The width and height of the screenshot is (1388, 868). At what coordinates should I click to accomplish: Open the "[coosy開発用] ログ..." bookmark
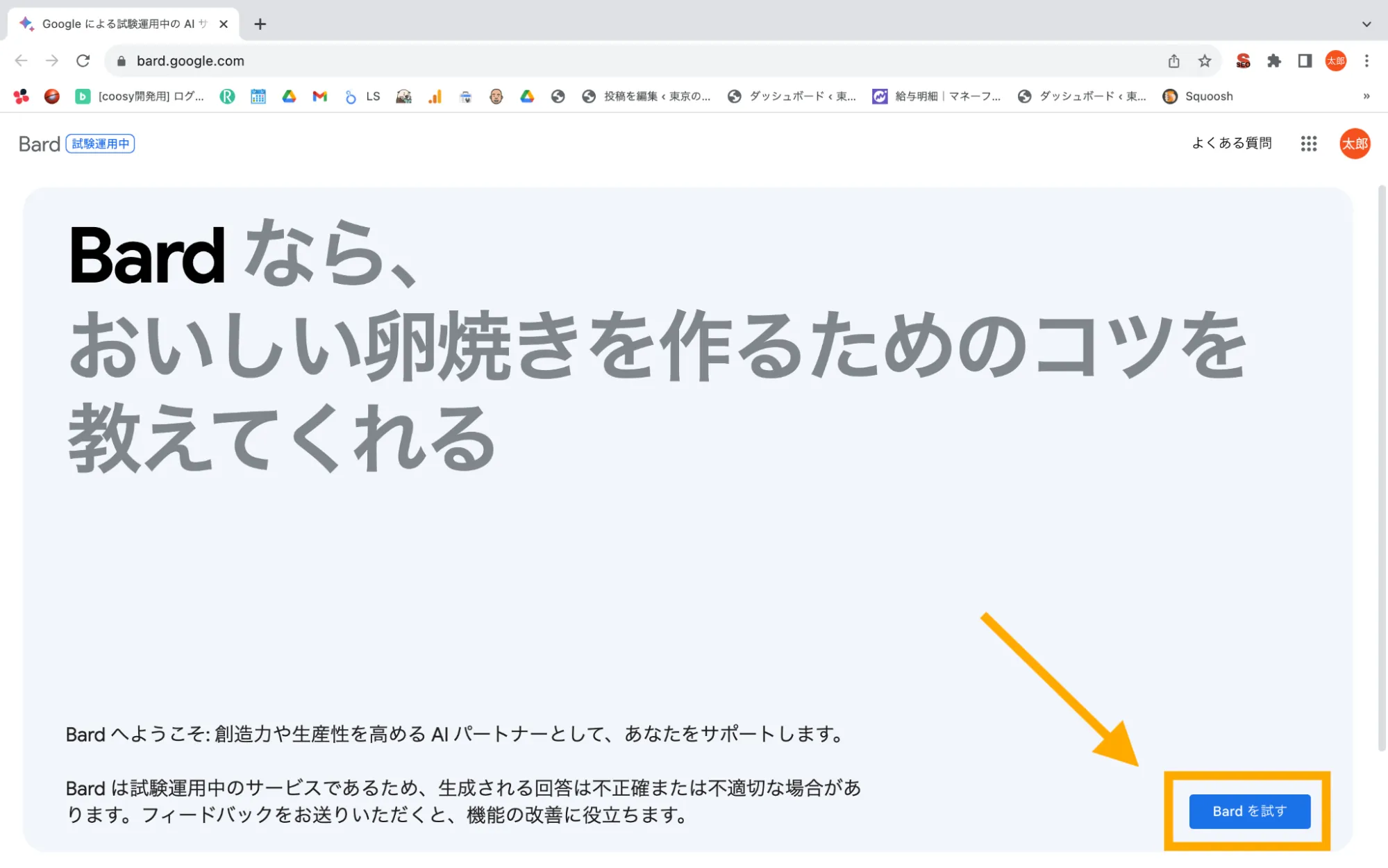tap(140, 97)
